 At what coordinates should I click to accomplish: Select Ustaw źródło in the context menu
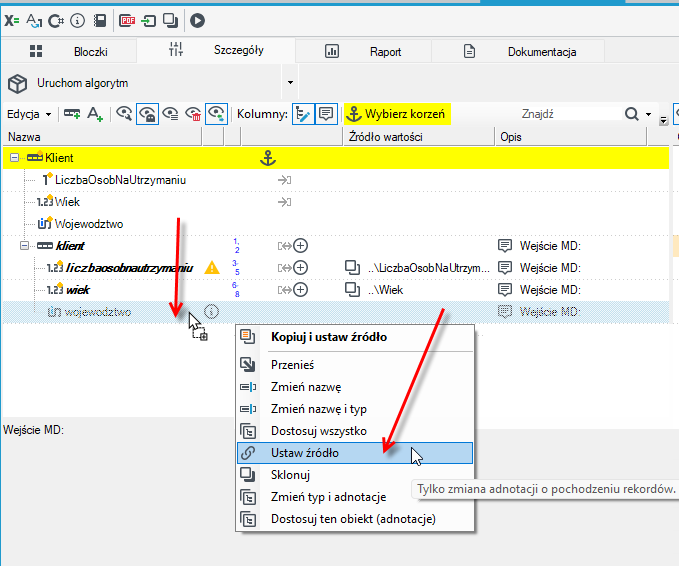coord(355,453)
